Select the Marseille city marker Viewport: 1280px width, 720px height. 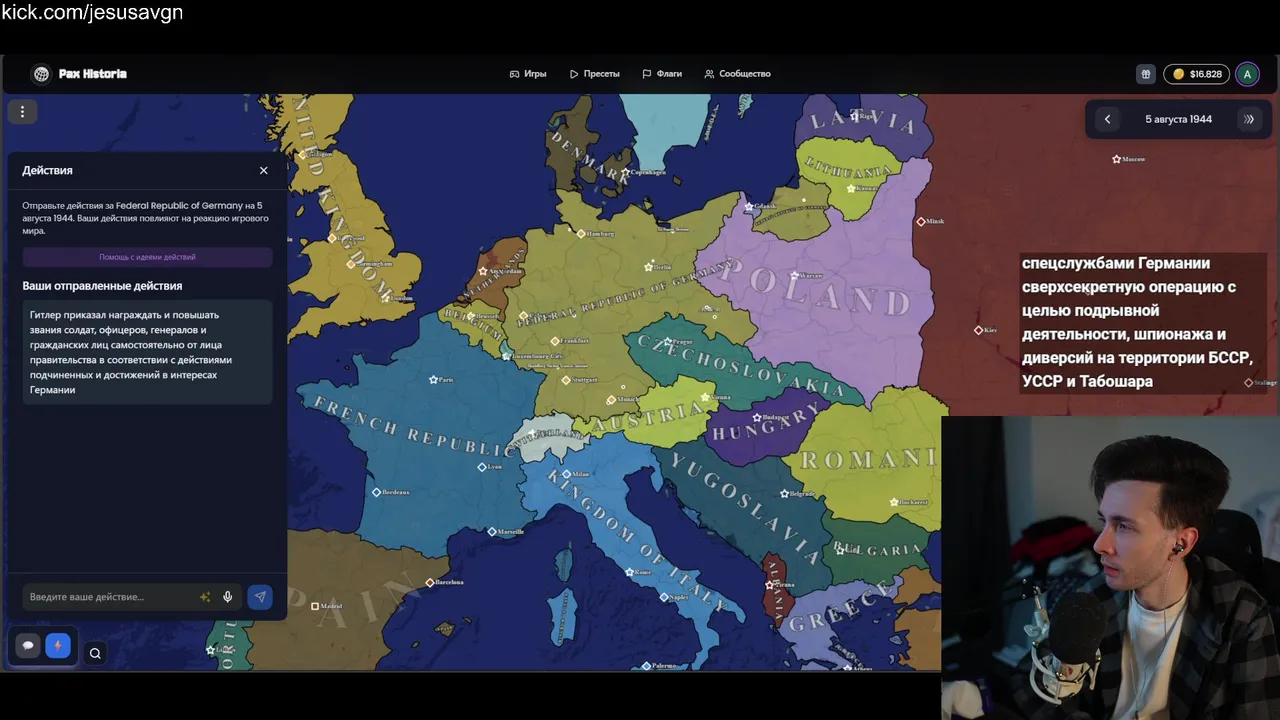pos(491,532)
